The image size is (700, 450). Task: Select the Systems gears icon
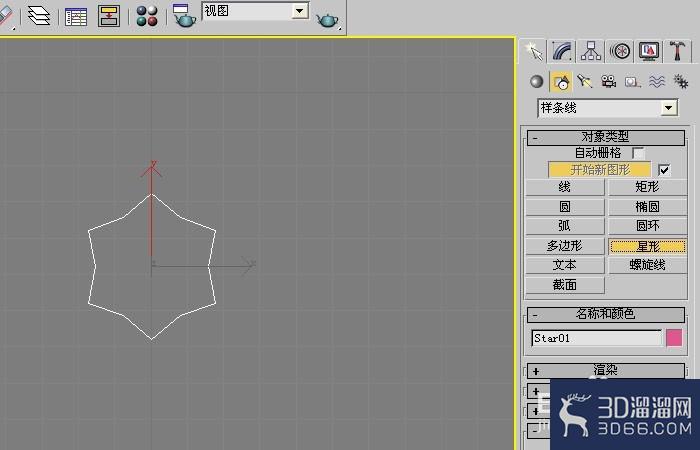681,82
